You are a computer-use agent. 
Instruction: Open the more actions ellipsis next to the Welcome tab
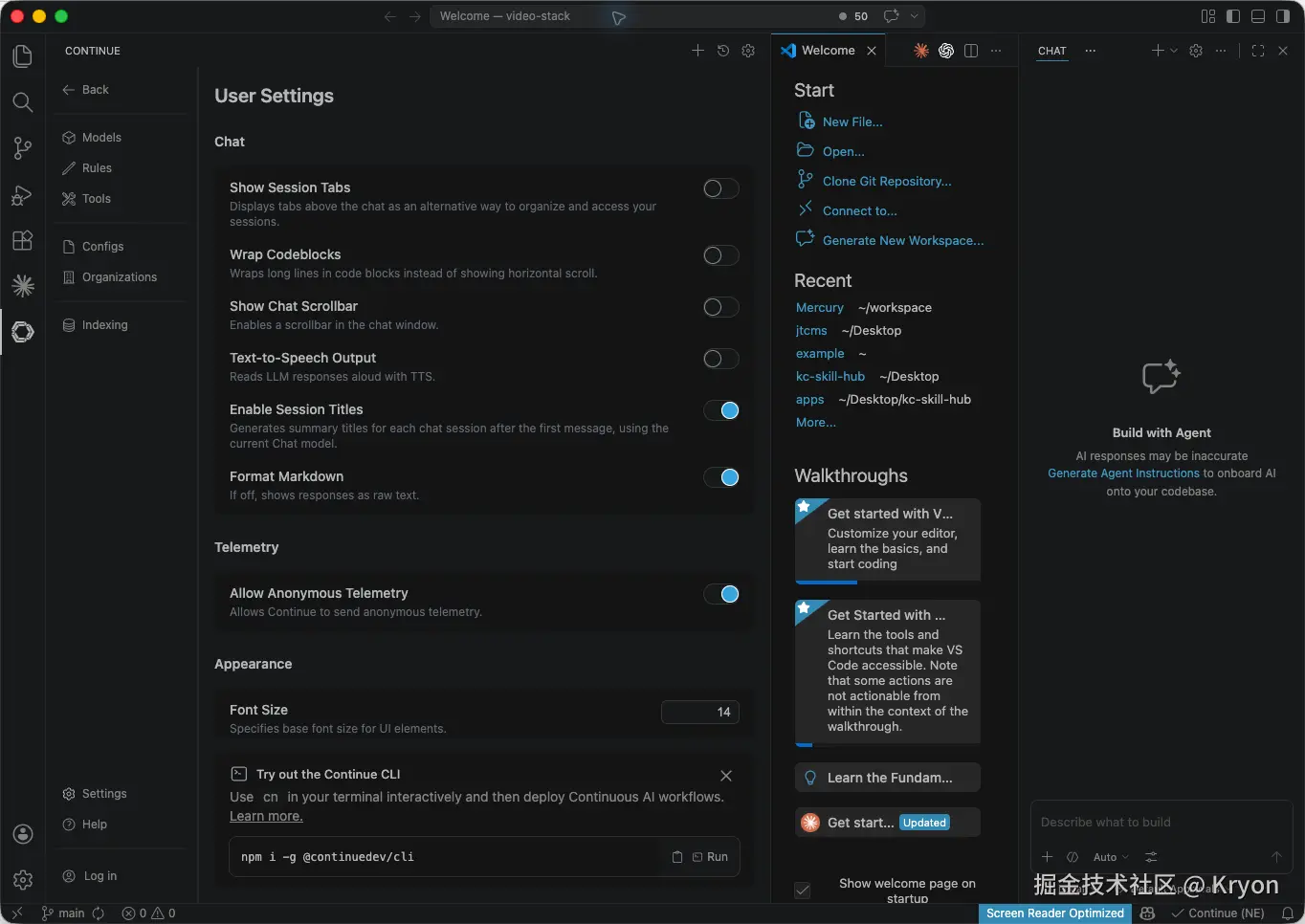coord(996,51)
